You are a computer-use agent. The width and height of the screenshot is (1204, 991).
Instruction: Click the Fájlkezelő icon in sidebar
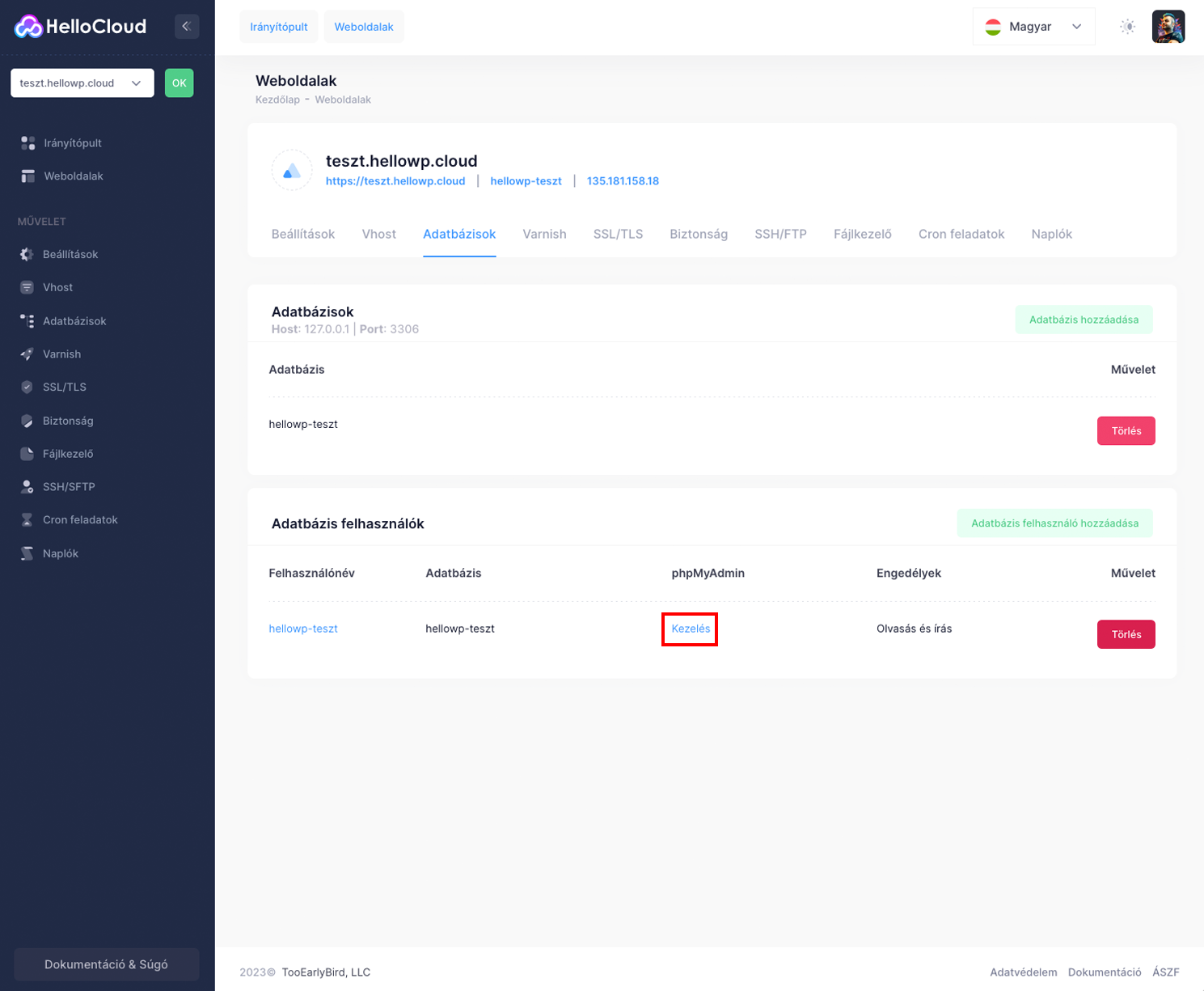point(27,454)
